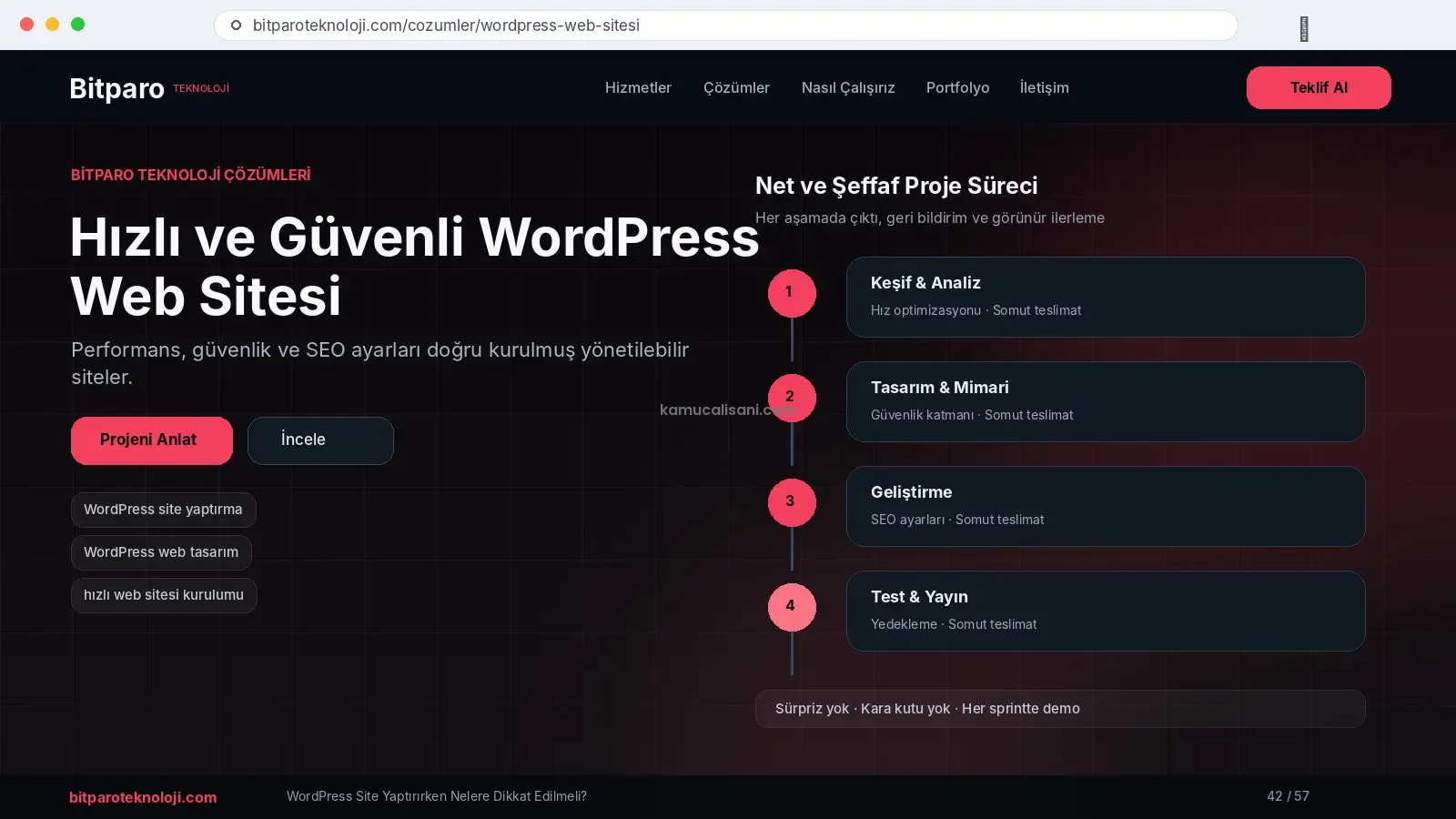The width and height of the screenshot is (1456, 819).
Task: Click the 'Net ve Şeffaf Proje Süreci' heading
Action: coord(896,186)
